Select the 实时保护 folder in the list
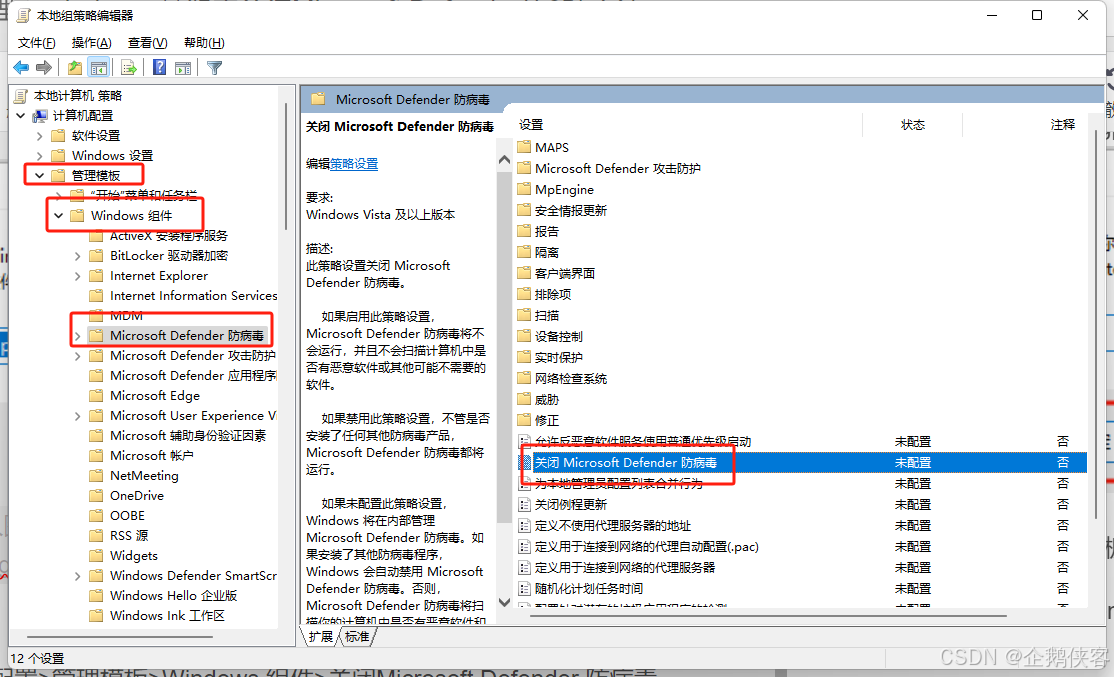1114x677 pixels. [558, 357]
